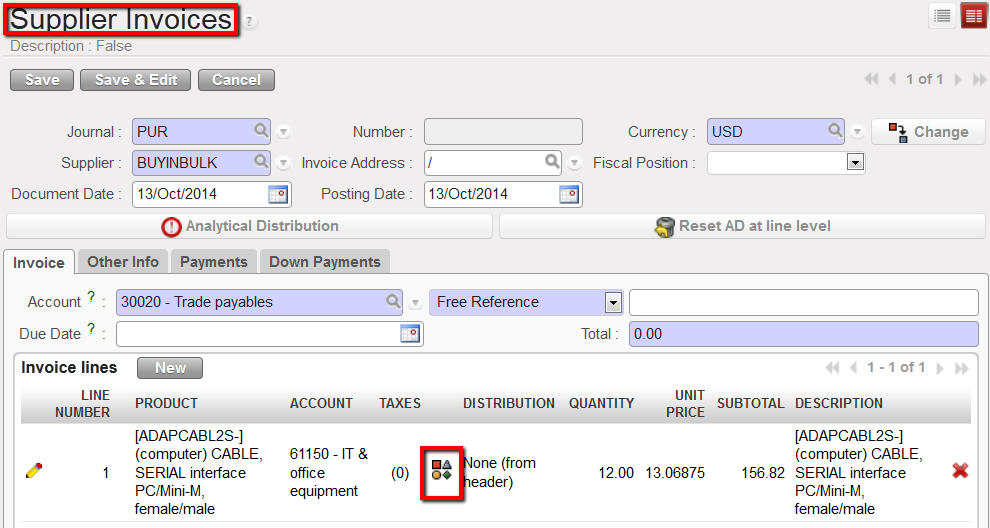Switch to the Other Info tab

point(123,262)
